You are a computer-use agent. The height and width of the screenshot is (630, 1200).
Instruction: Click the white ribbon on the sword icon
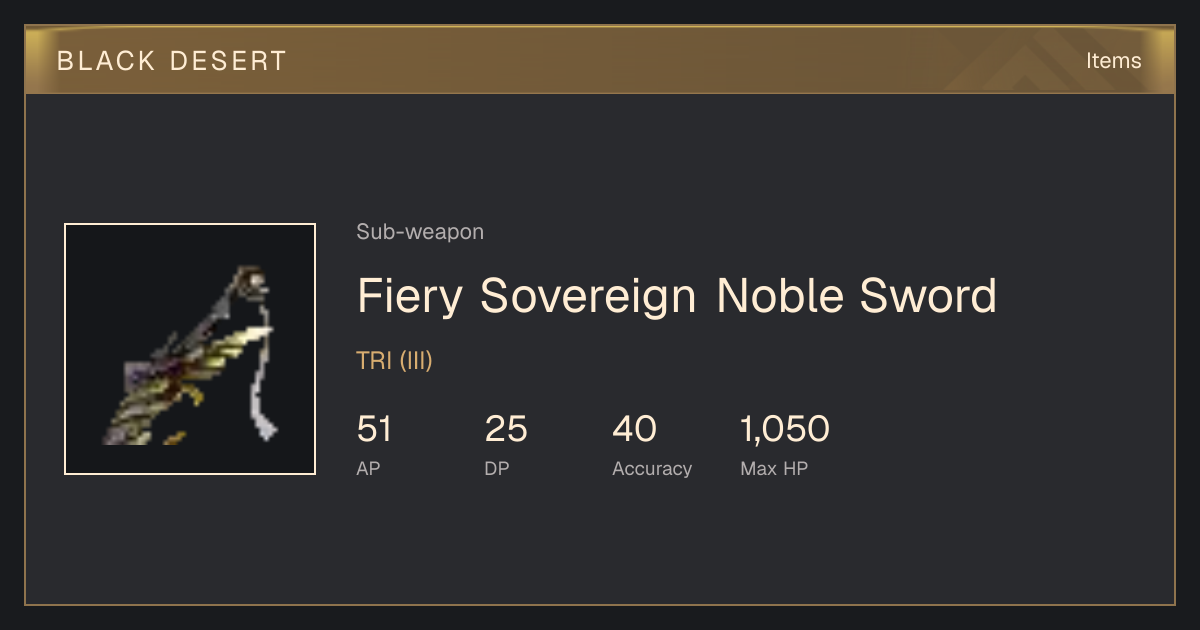pos(262,380)
